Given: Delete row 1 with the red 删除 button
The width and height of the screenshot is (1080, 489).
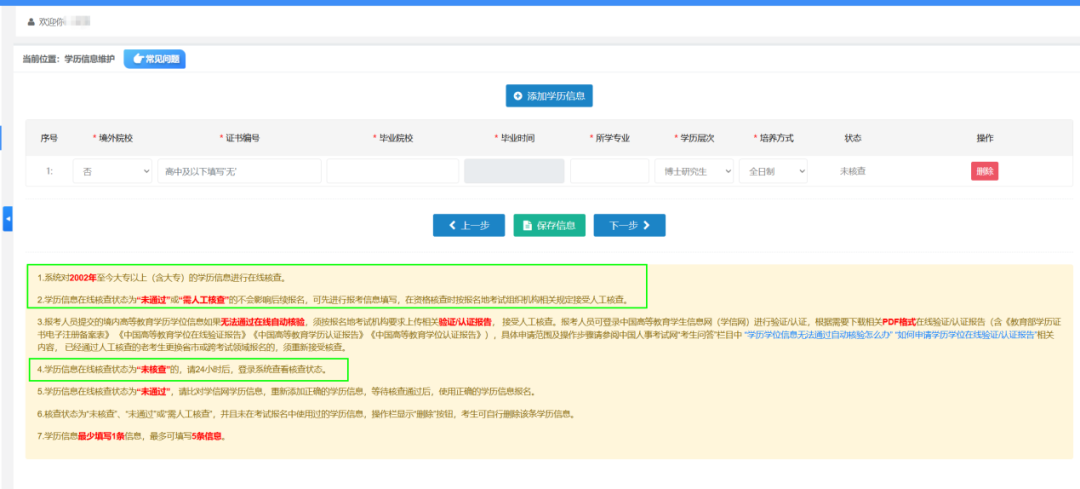Looking at the screenshot, I should (984, 171).
